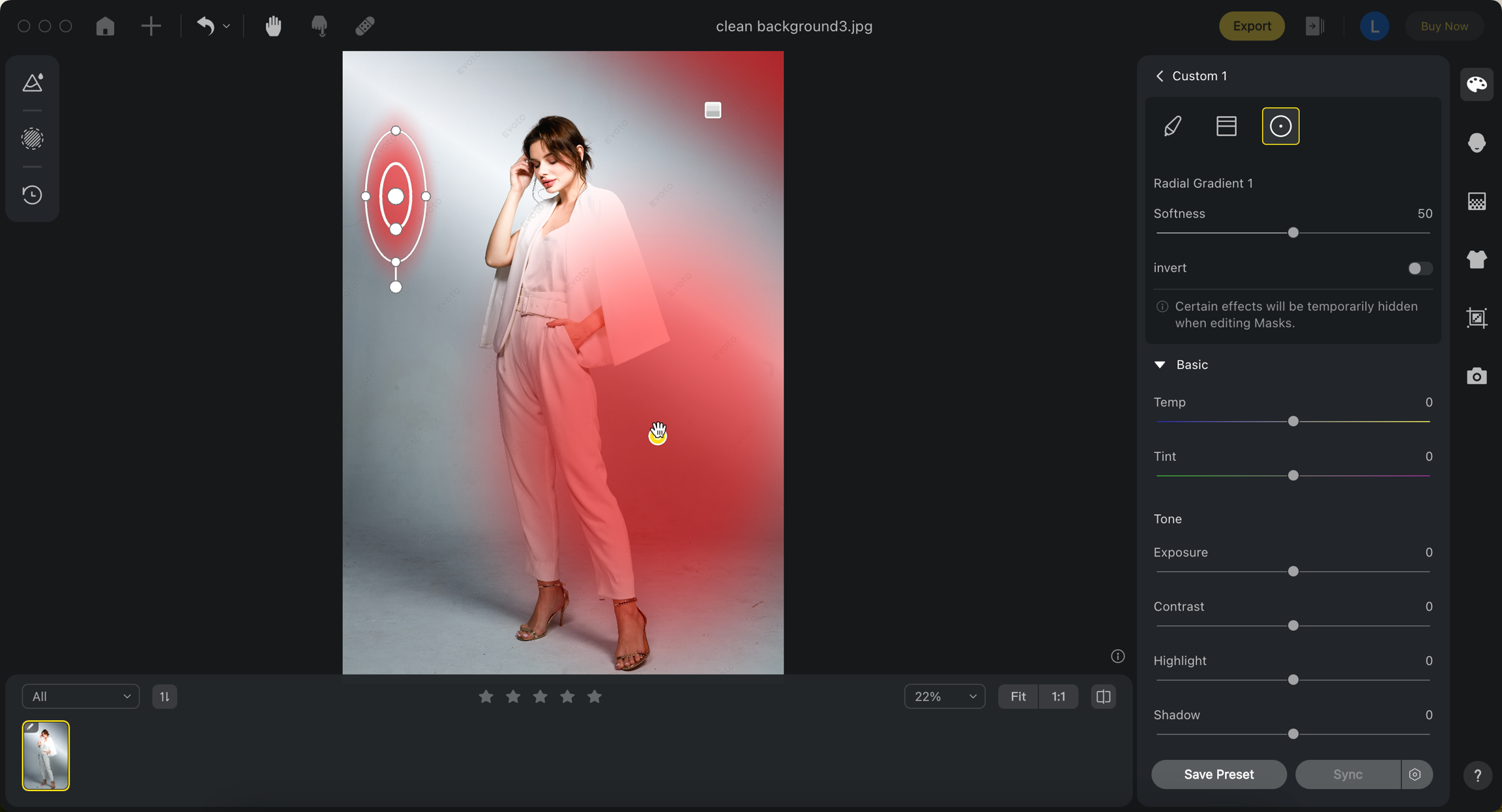1502x812 pixels.
Task: Open the history panel icon
Action: 32,195
